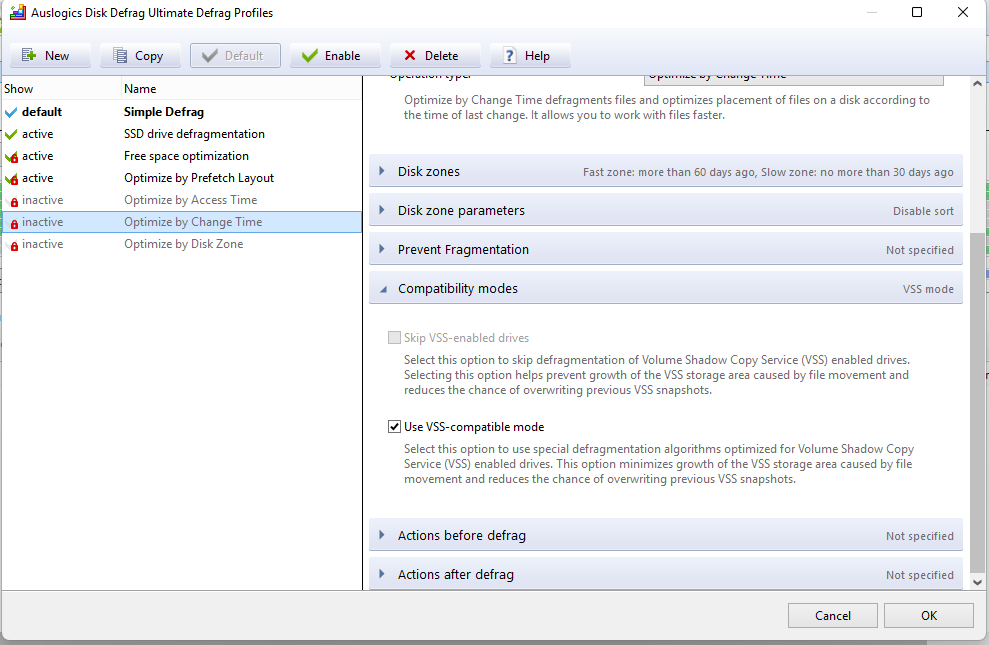Screen dimensions: 989x645
Task: Expand the Actions after defrag section
Action: pyautogui.click(x=665, y=574)
